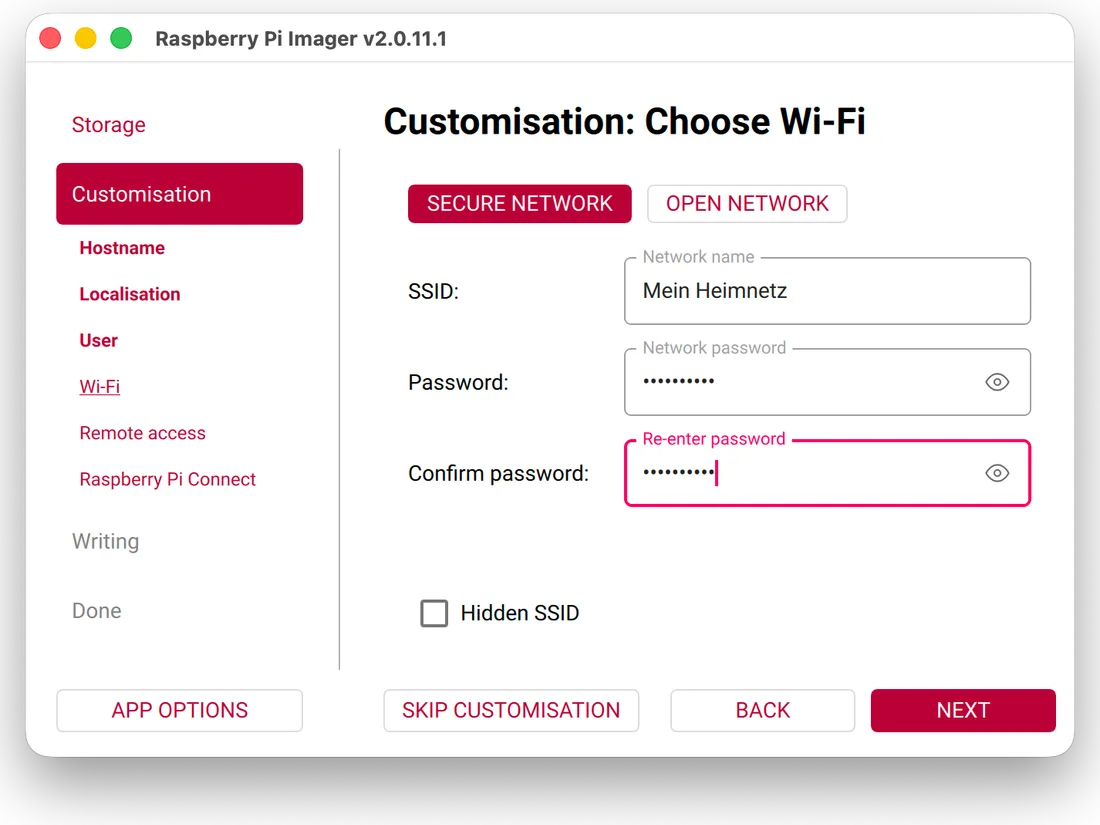This screenshot has width=1100, height=825.
Task: Switch to the Secure Network tab
Action: tap(520, 203)
